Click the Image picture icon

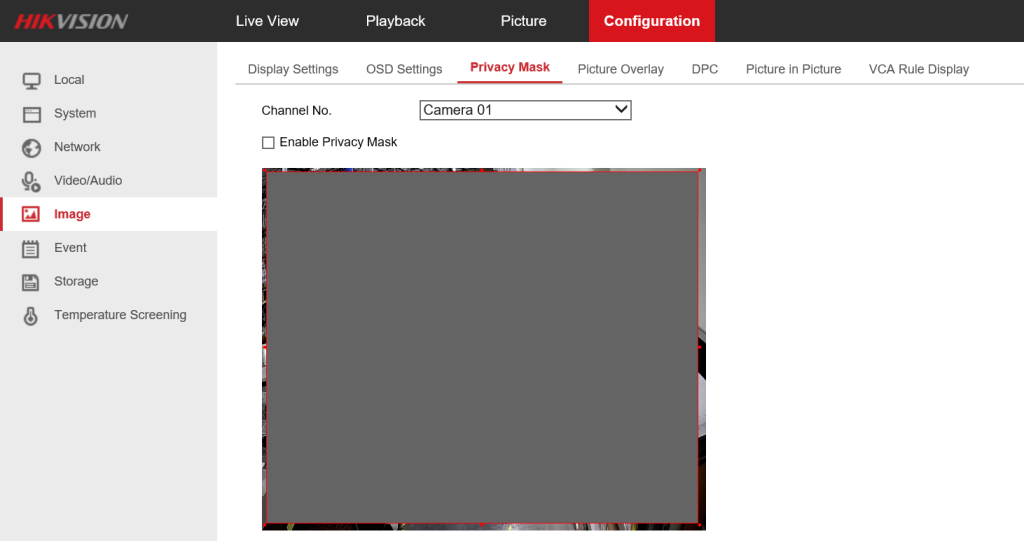coord(31,214)
